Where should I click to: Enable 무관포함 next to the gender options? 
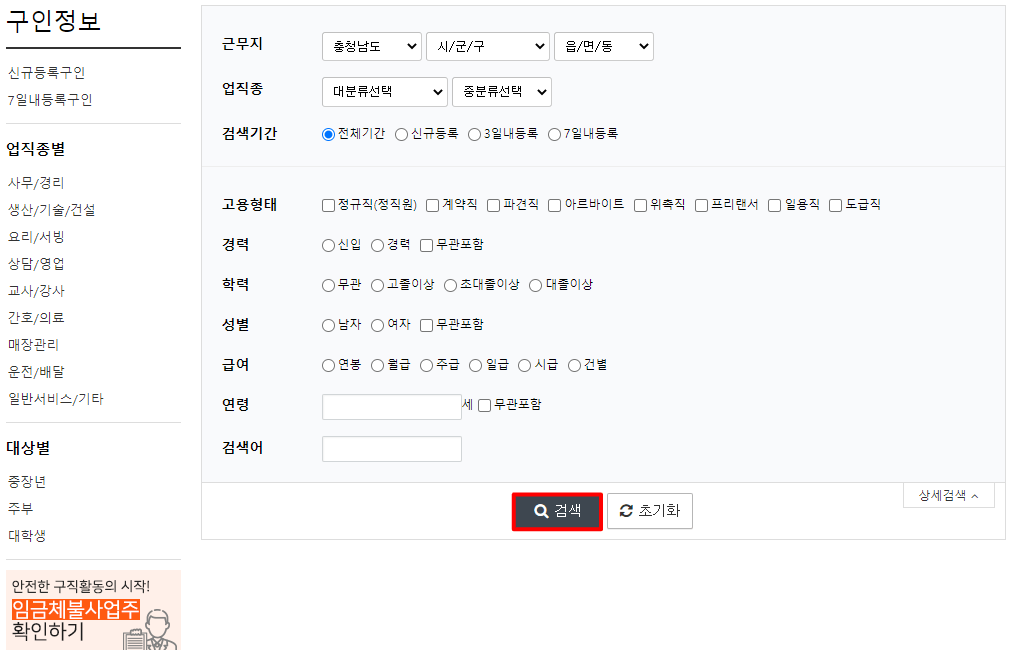[426, 324]
